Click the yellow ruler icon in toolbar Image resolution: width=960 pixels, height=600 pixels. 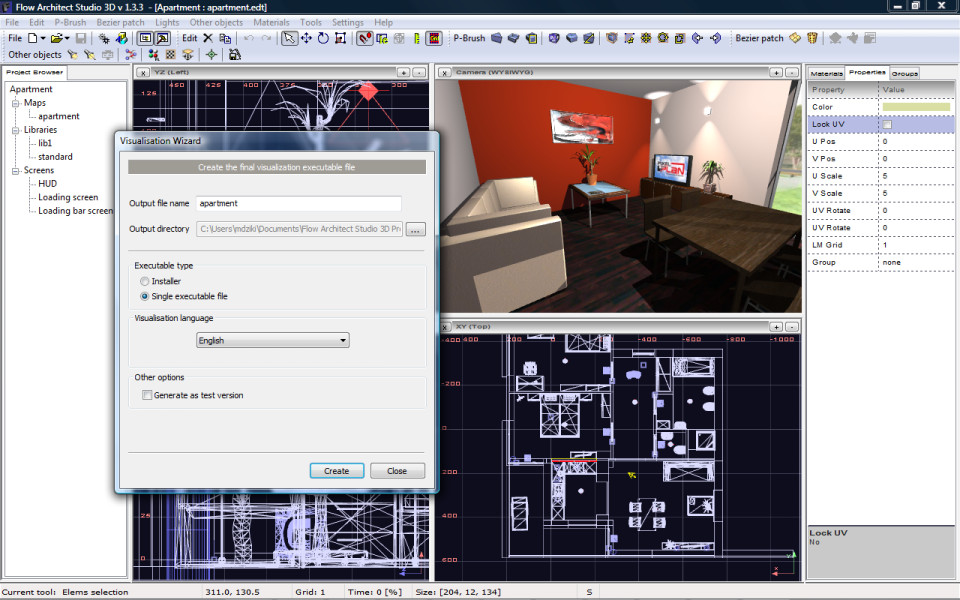(417, 38)
